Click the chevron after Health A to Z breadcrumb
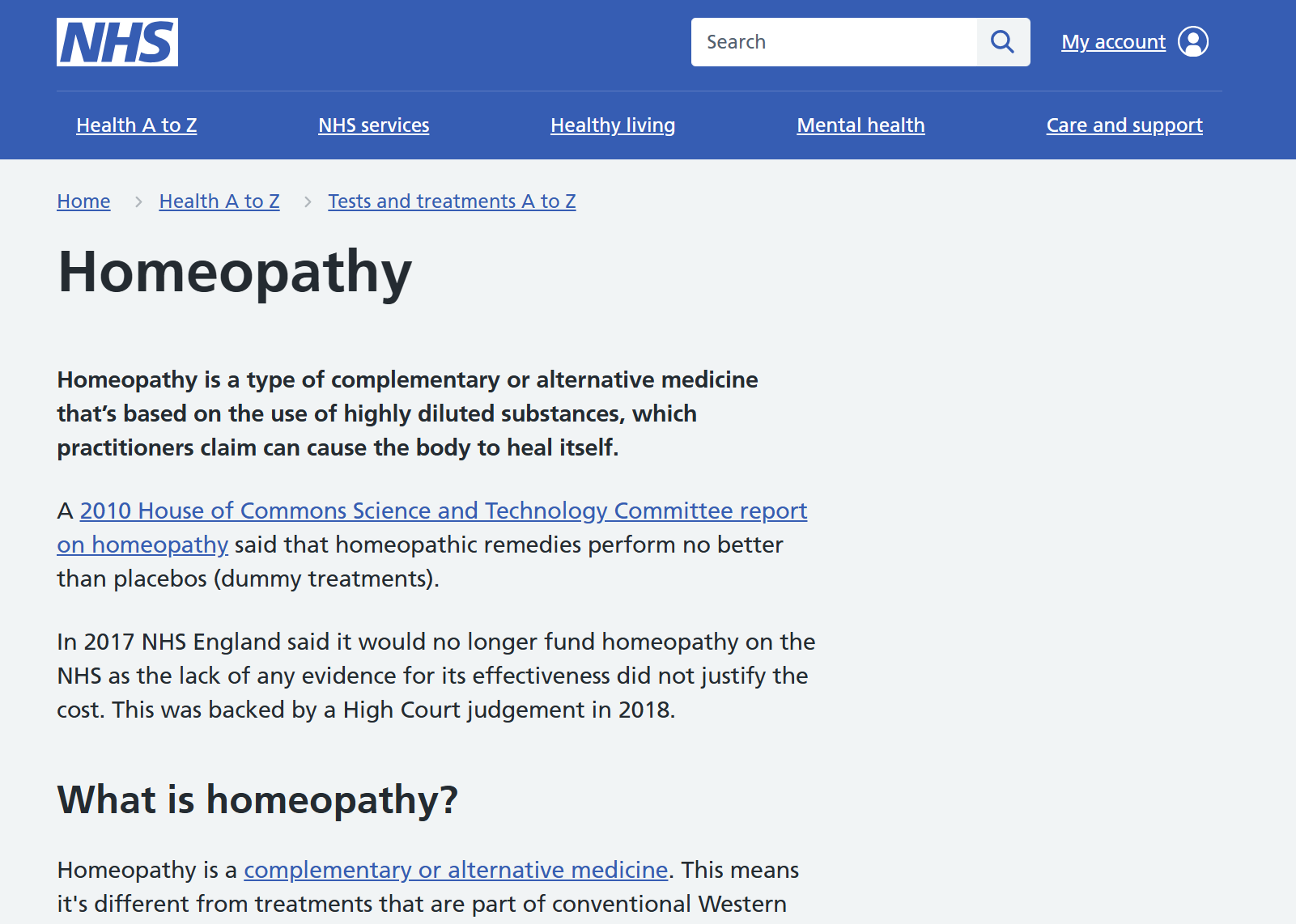The height and width of the screenshot is (924, 1296). (308, 201)
